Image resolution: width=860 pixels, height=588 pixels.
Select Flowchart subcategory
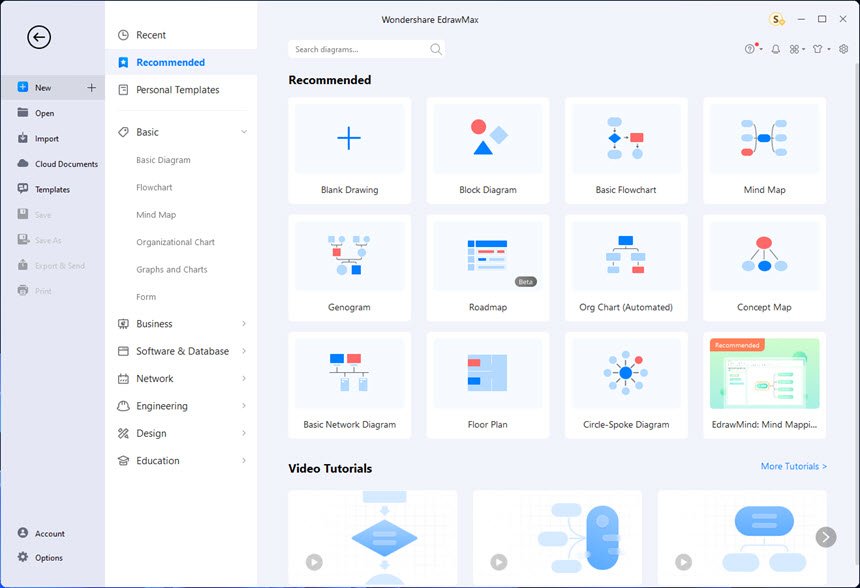click(x=154, y=187)
